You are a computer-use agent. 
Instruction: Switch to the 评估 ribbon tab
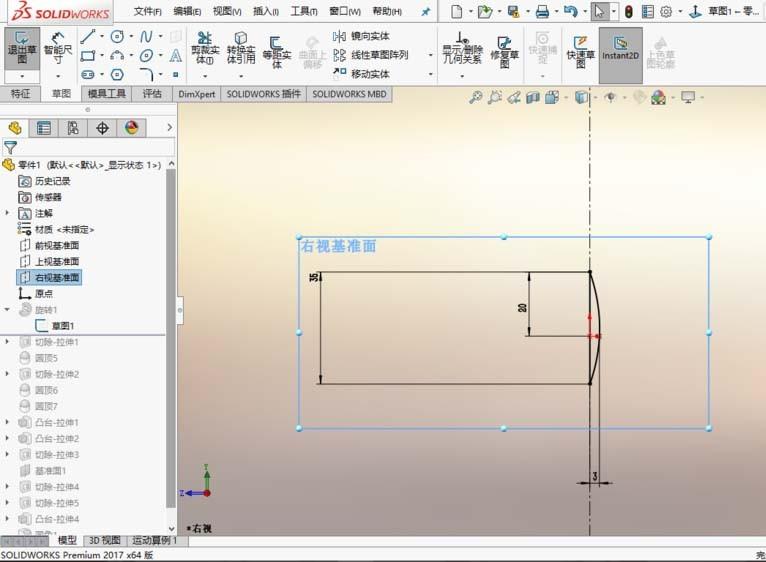pos(152,94)
